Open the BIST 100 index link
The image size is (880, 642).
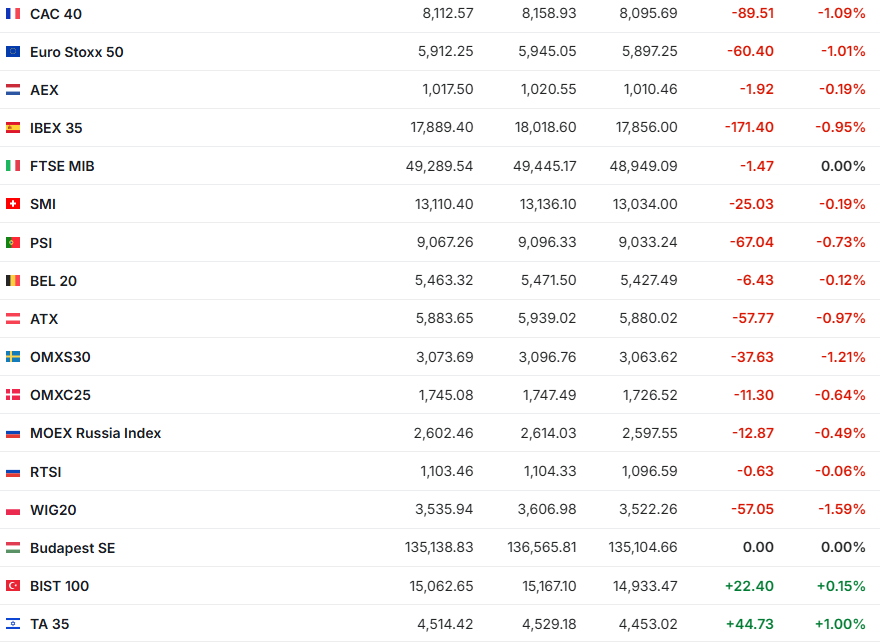59,586
